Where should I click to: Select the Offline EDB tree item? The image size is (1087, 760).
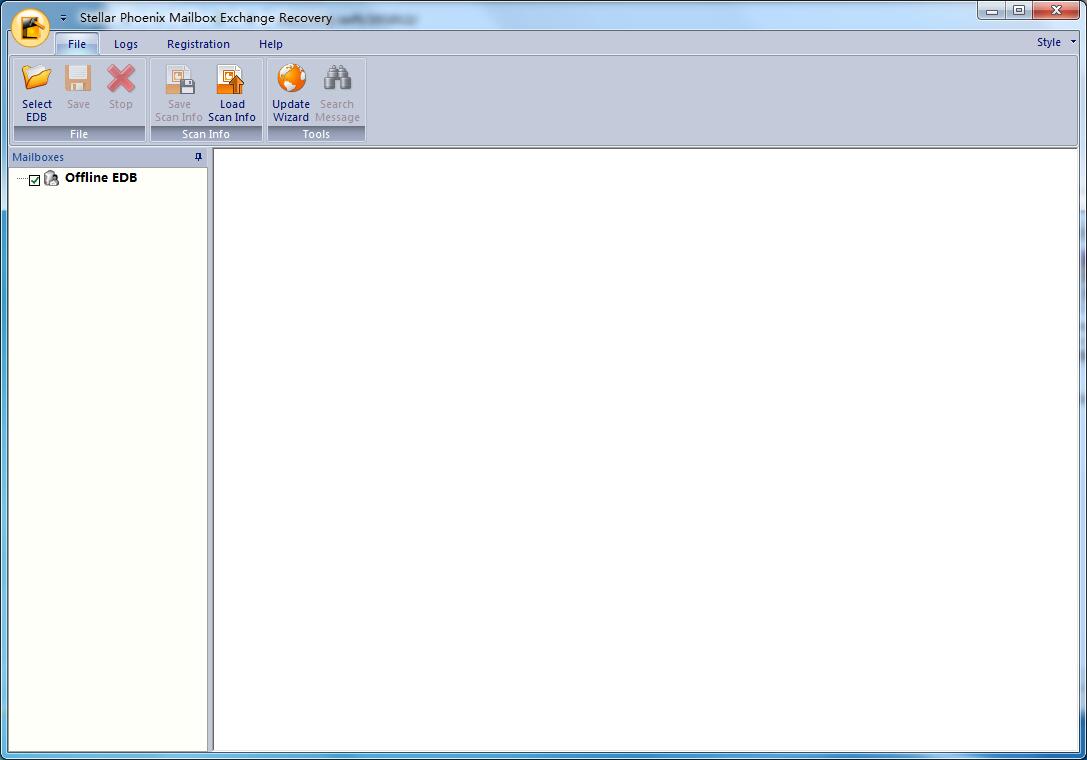coord(101,178)
